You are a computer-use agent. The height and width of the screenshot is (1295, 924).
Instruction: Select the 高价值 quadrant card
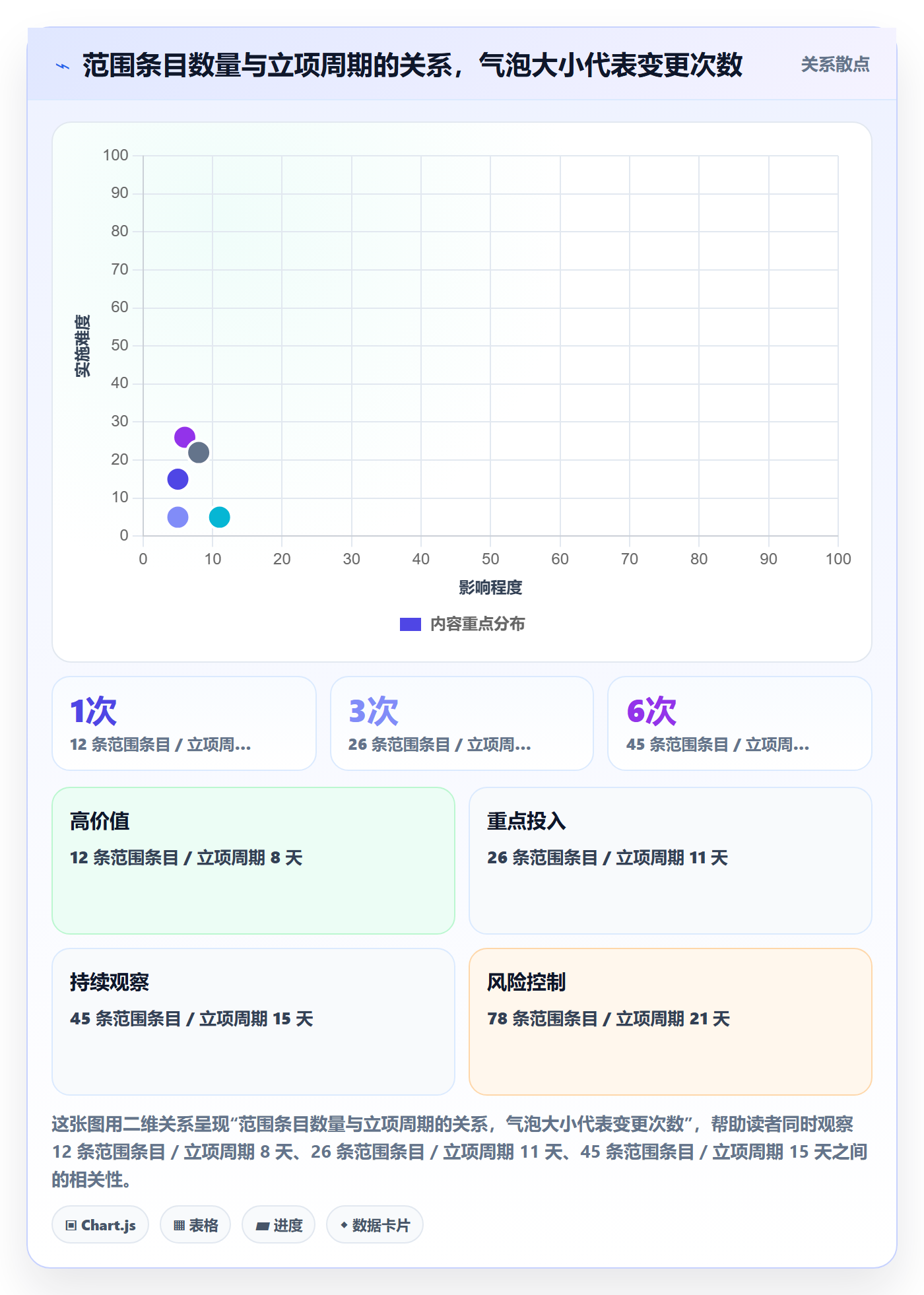(253, 861)
